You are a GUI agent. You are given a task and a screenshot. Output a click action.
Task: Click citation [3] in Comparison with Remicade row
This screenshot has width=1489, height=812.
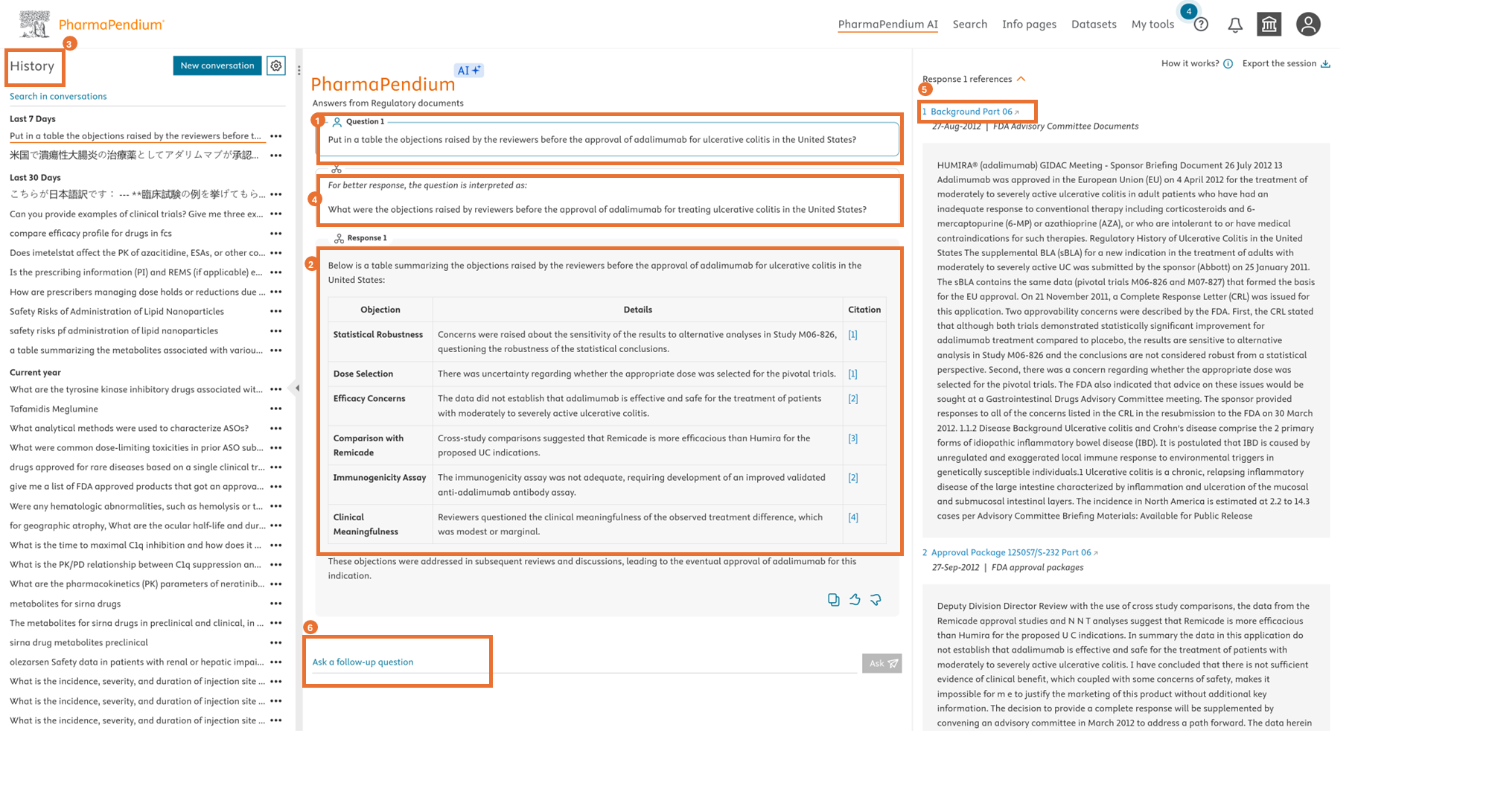coord(853,438)
